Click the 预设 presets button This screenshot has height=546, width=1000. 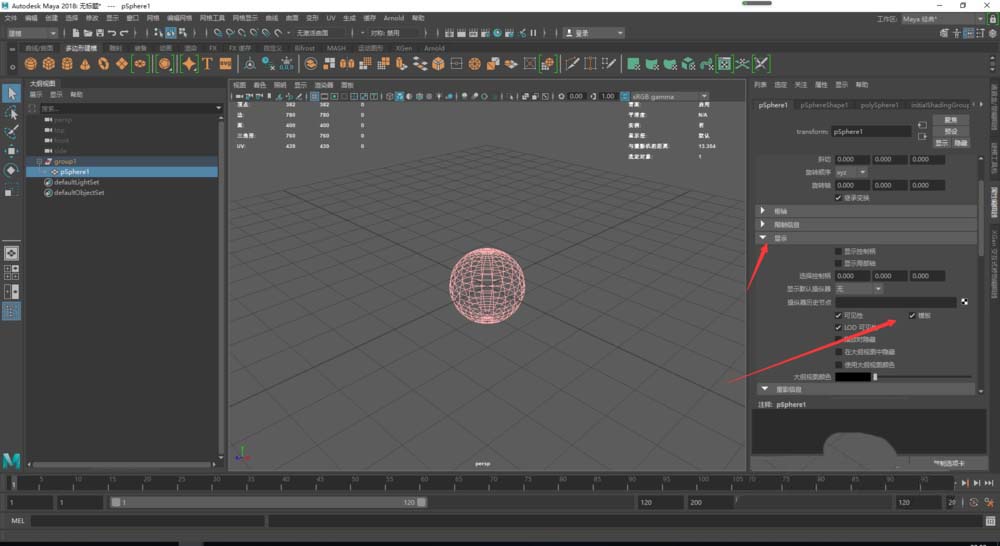pos(950,131)
